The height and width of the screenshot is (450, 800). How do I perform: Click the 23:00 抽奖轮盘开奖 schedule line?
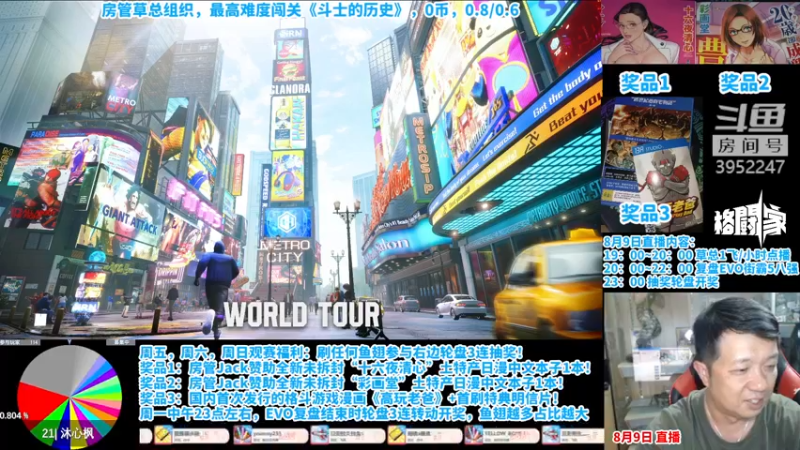point(661,282)
